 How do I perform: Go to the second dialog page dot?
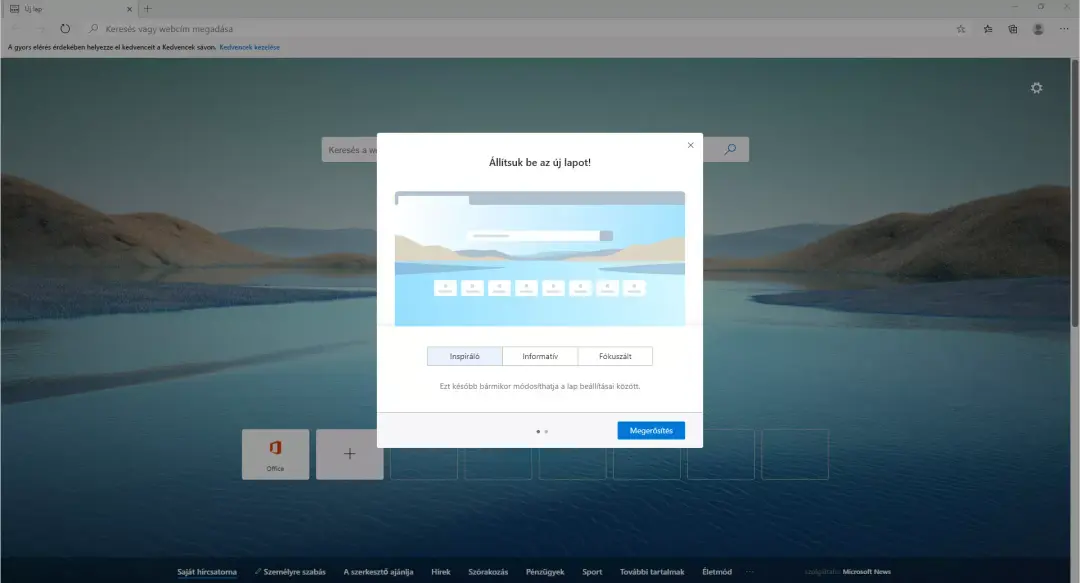point(546,431)
